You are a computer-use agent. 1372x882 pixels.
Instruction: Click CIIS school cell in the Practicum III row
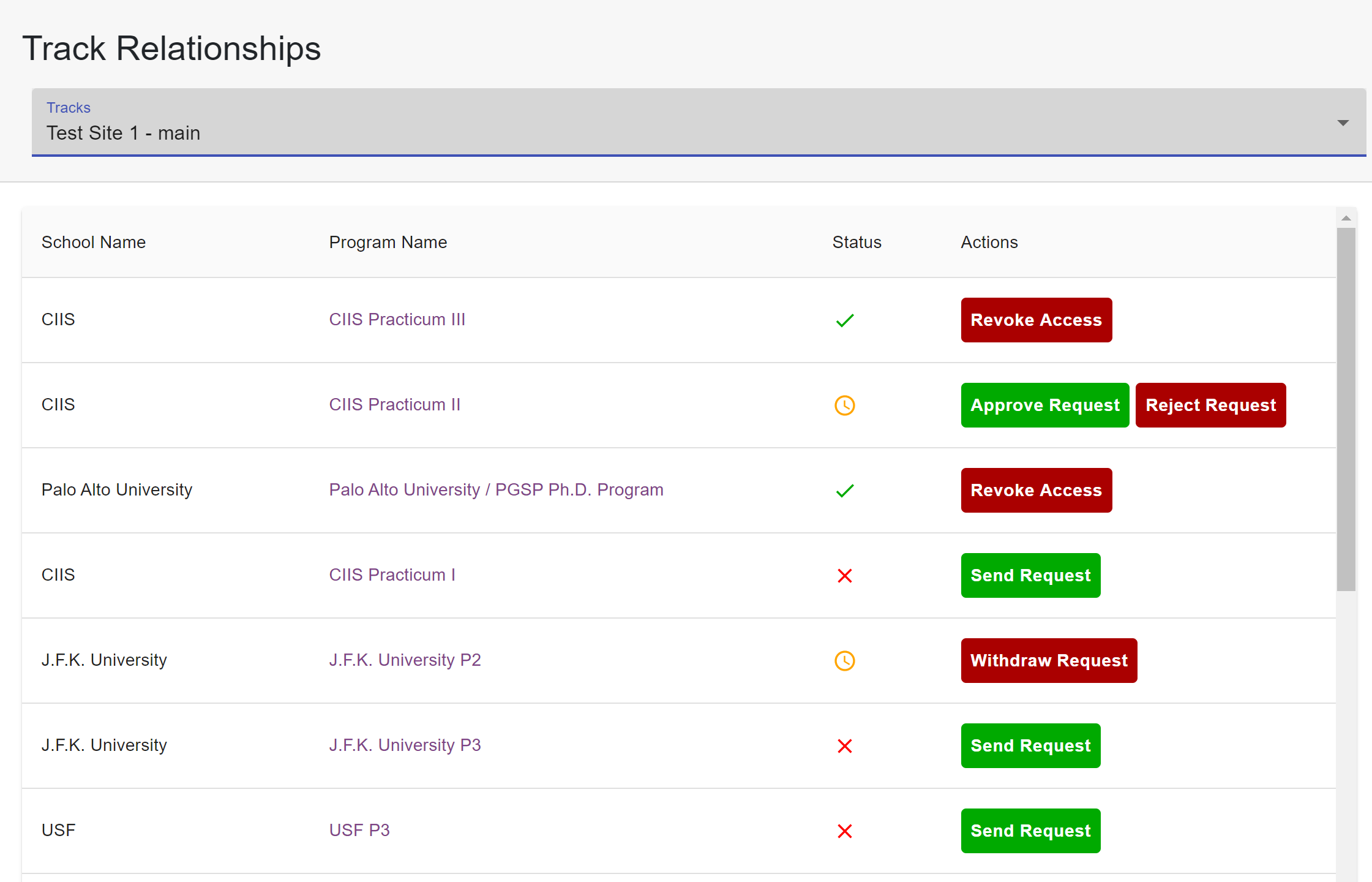click(x=58, y=320)
